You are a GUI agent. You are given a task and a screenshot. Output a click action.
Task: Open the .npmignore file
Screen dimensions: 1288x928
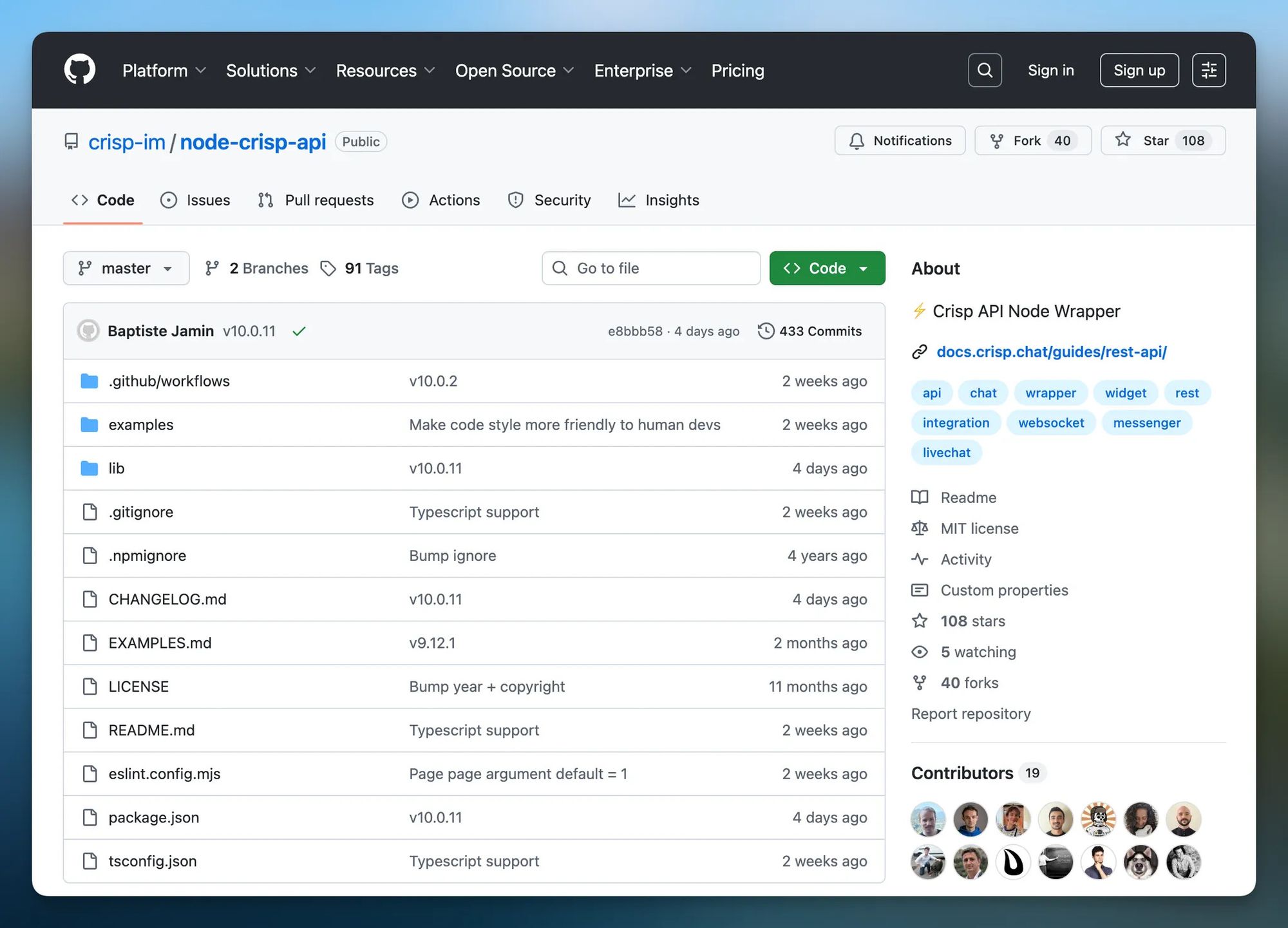pos(147,556)
